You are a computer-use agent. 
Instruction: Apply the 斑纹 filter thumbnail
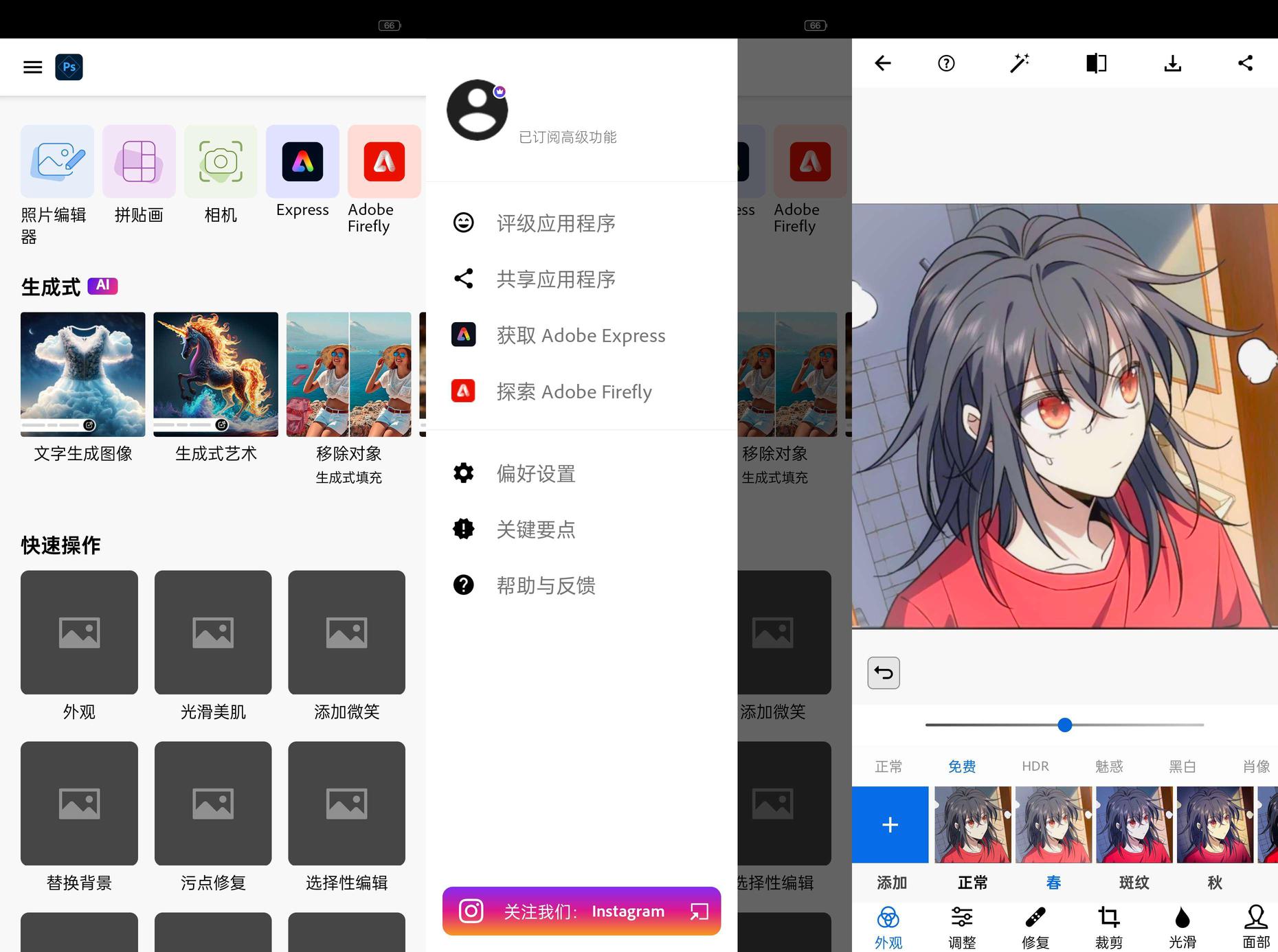[1134, 824]
